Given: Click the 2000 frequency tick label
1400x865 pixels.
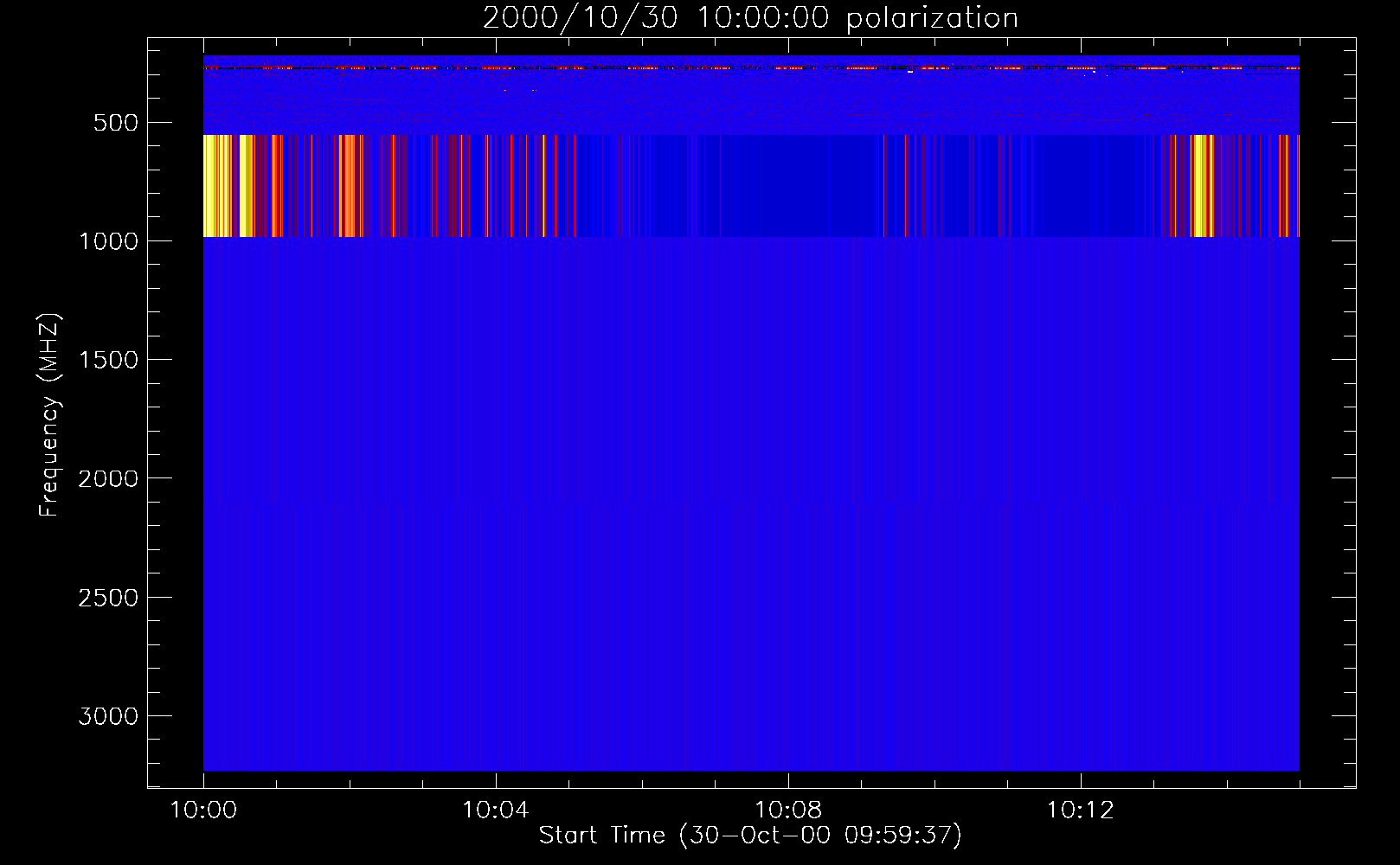Looking at the screenshot, I should tap(108, 478).
